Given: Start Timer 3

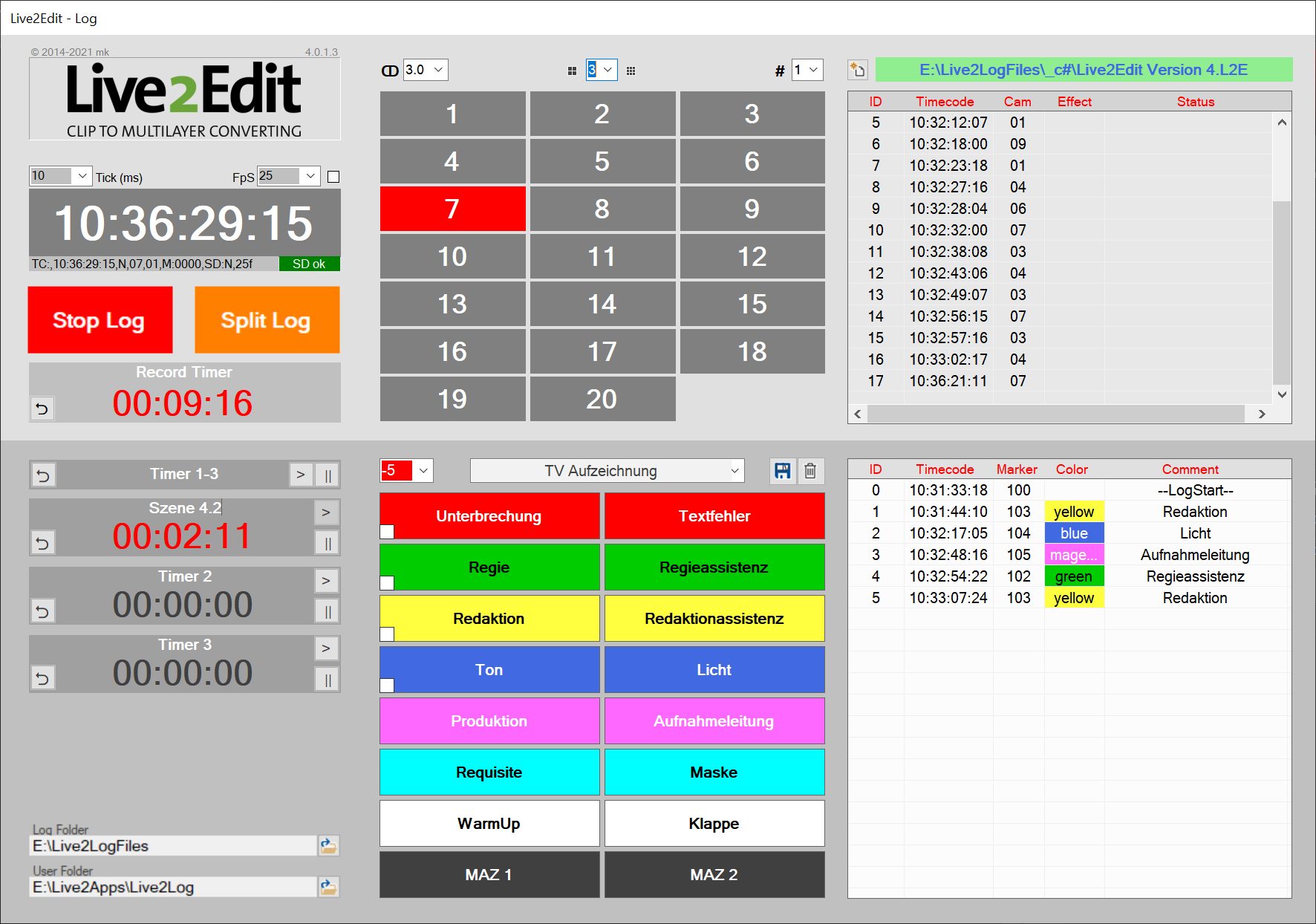Looking at the screenshot, I should 326,648.
